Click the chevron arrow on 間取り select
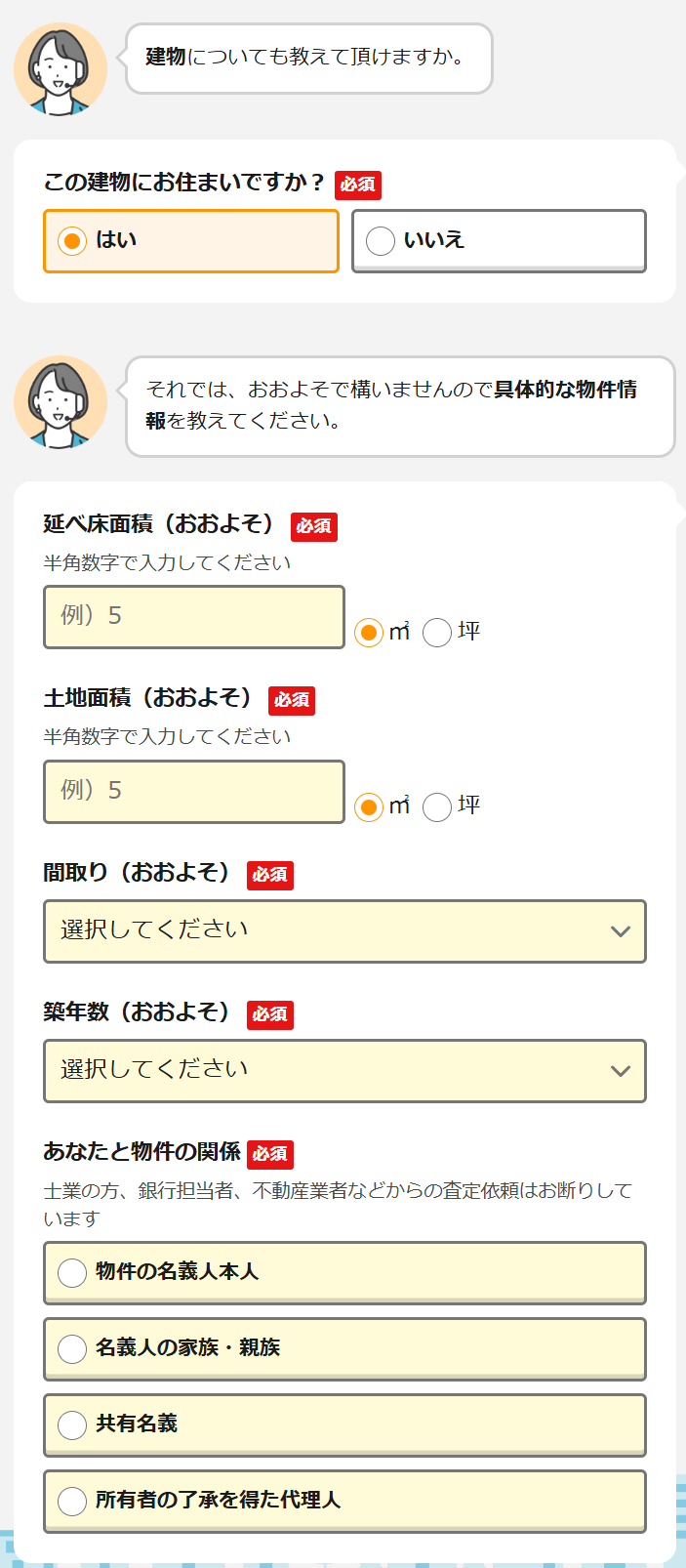686x1568 pixels. point(620,931)
